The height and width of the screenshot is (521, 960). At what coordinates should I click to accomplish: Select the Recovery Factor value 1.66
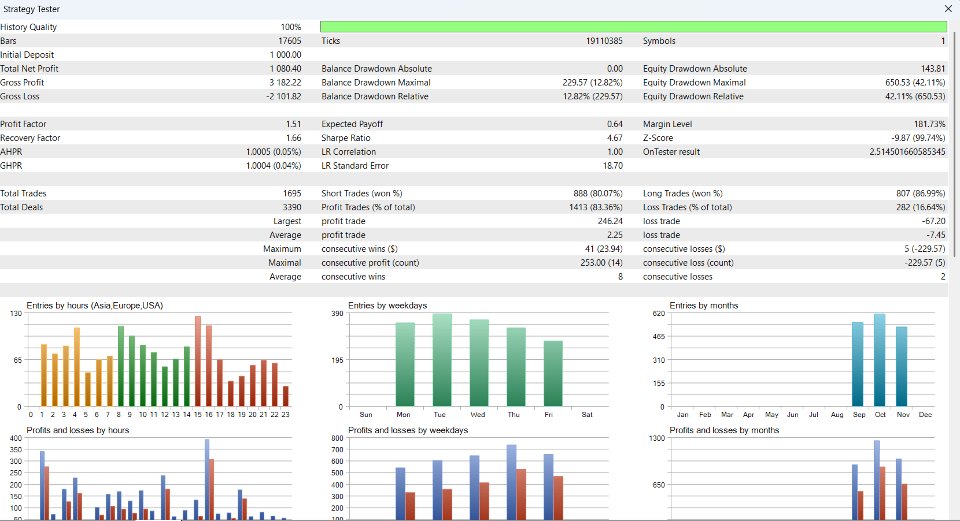[x=294, y=138]
